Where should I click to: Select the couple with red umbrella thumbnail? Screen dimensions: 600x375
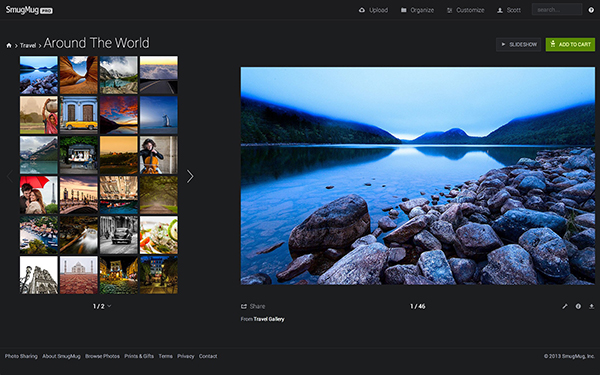click(39, 195)
